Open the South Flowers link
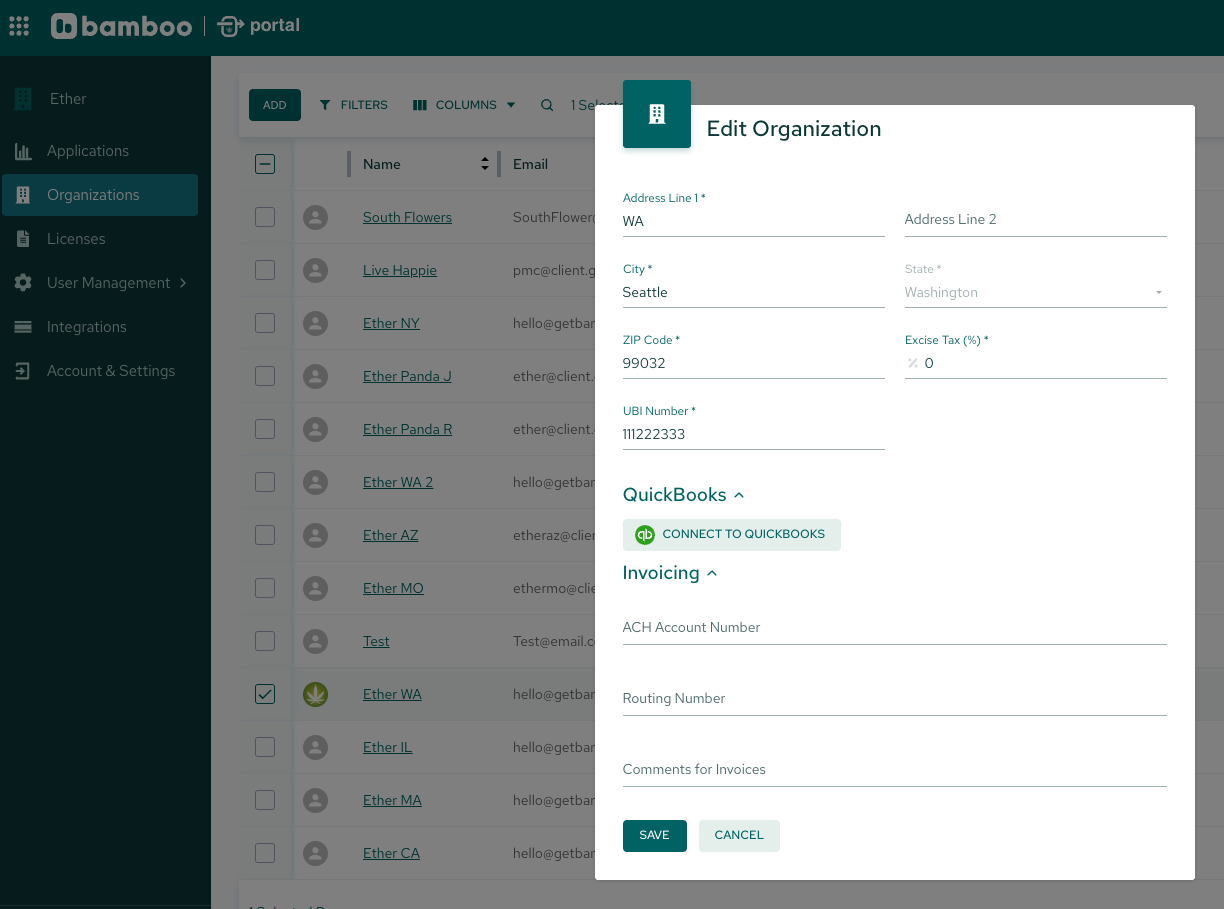This screenshot has height=909, width=1224. [x=407, y=217]
